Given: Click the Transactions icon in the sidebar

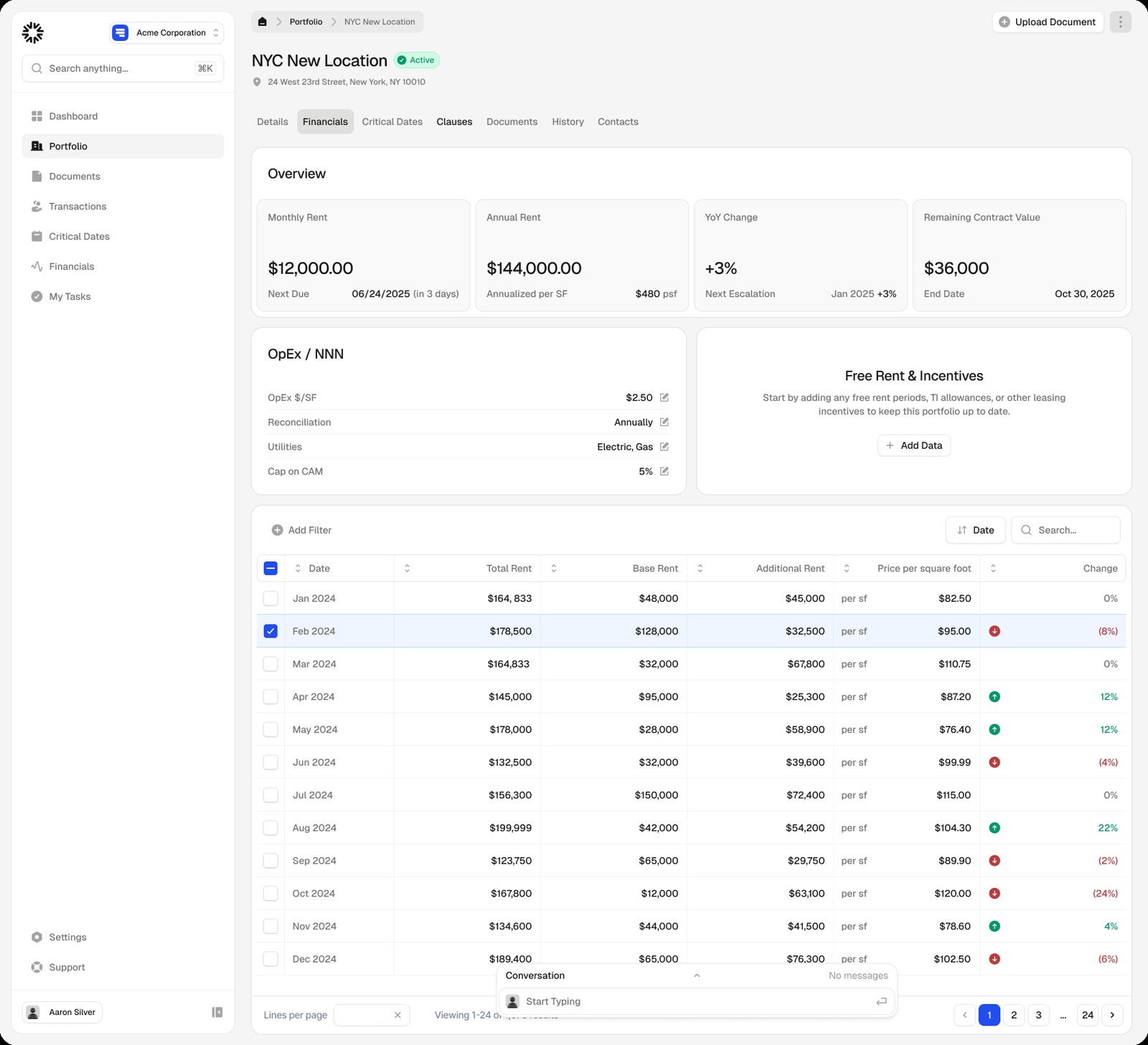Looking at the screenshot, I should (x=37, y=207).
